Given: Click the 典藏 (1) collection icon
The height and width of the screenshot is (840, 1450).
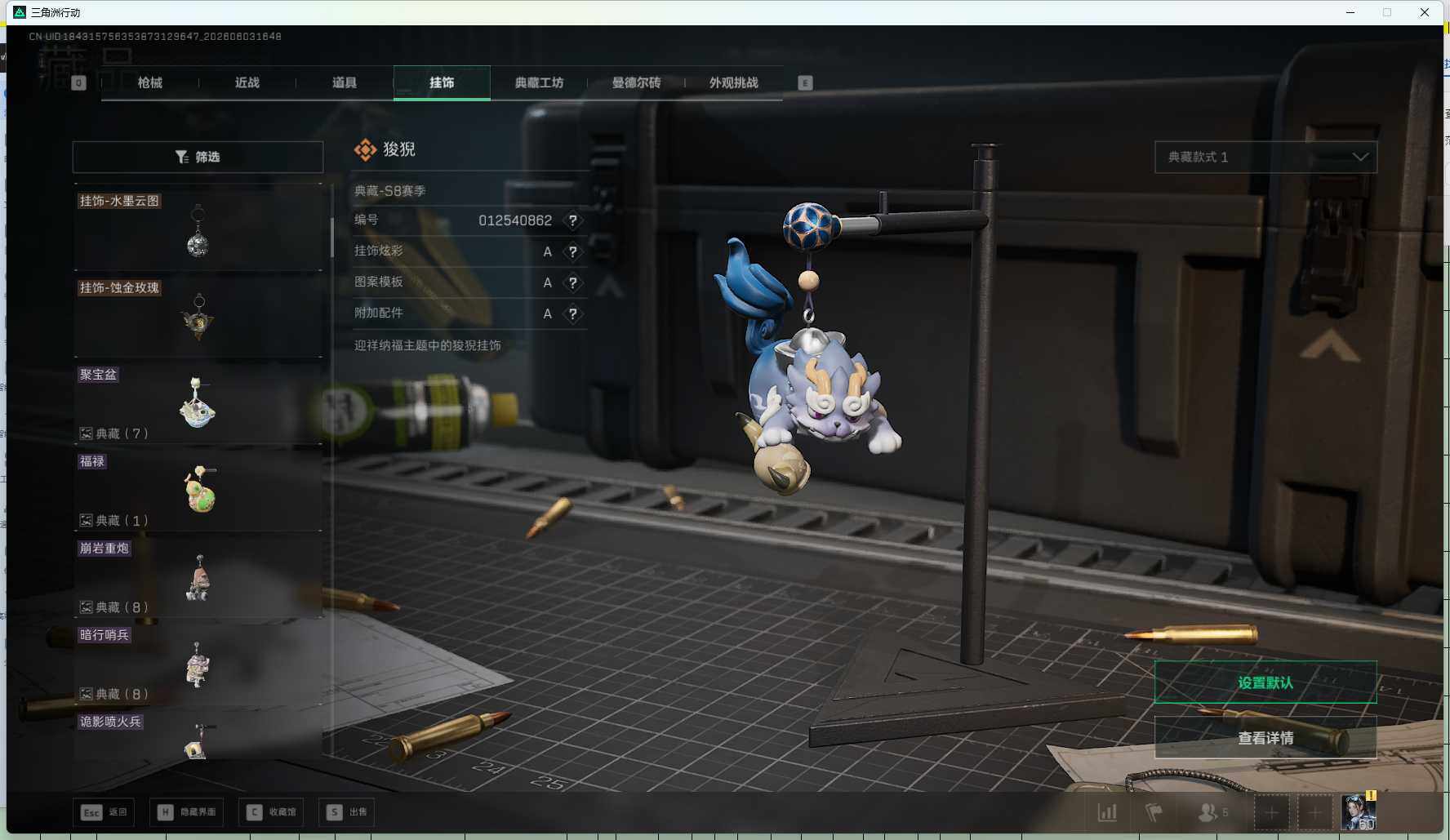Looking at the screenshot, I should point(86,520).
